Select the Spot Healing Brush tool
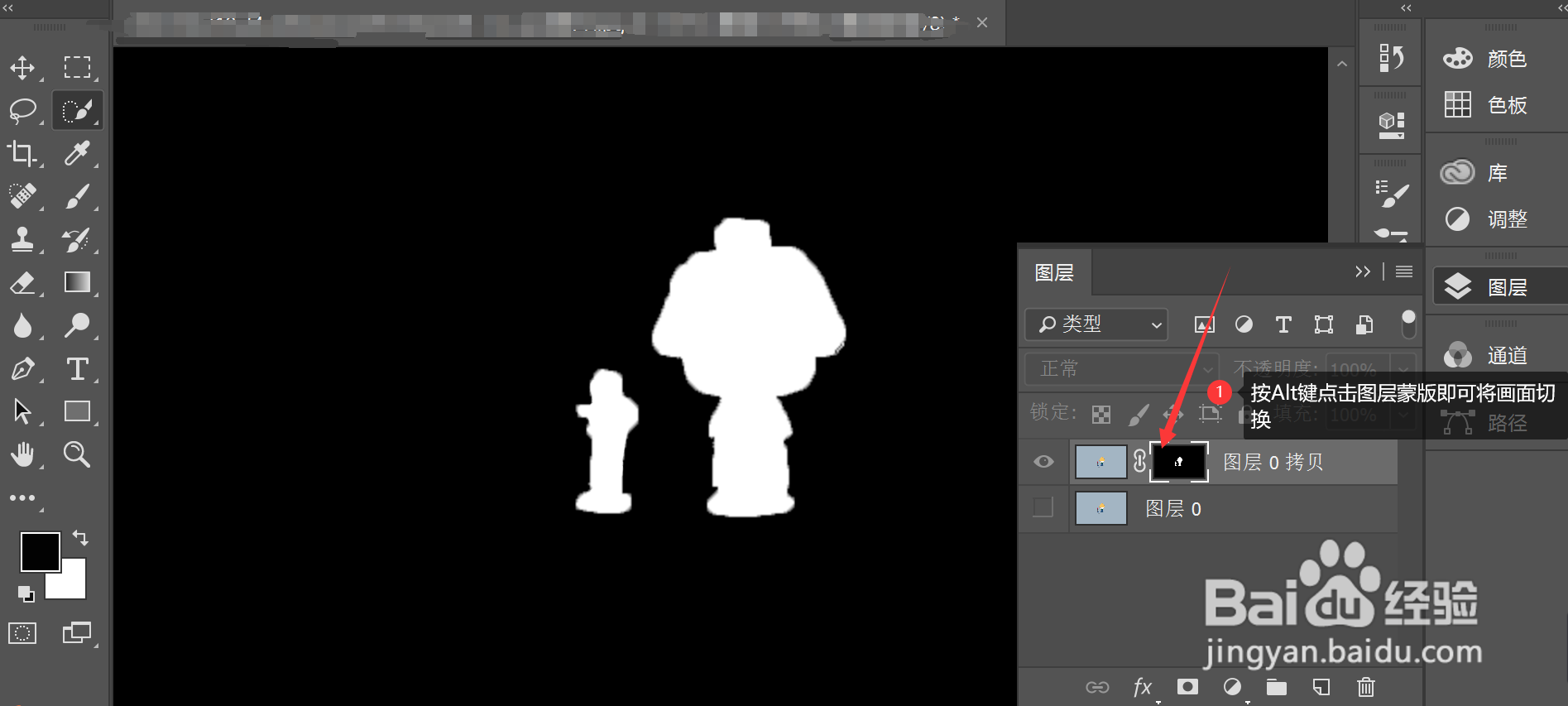 [22, 196]
